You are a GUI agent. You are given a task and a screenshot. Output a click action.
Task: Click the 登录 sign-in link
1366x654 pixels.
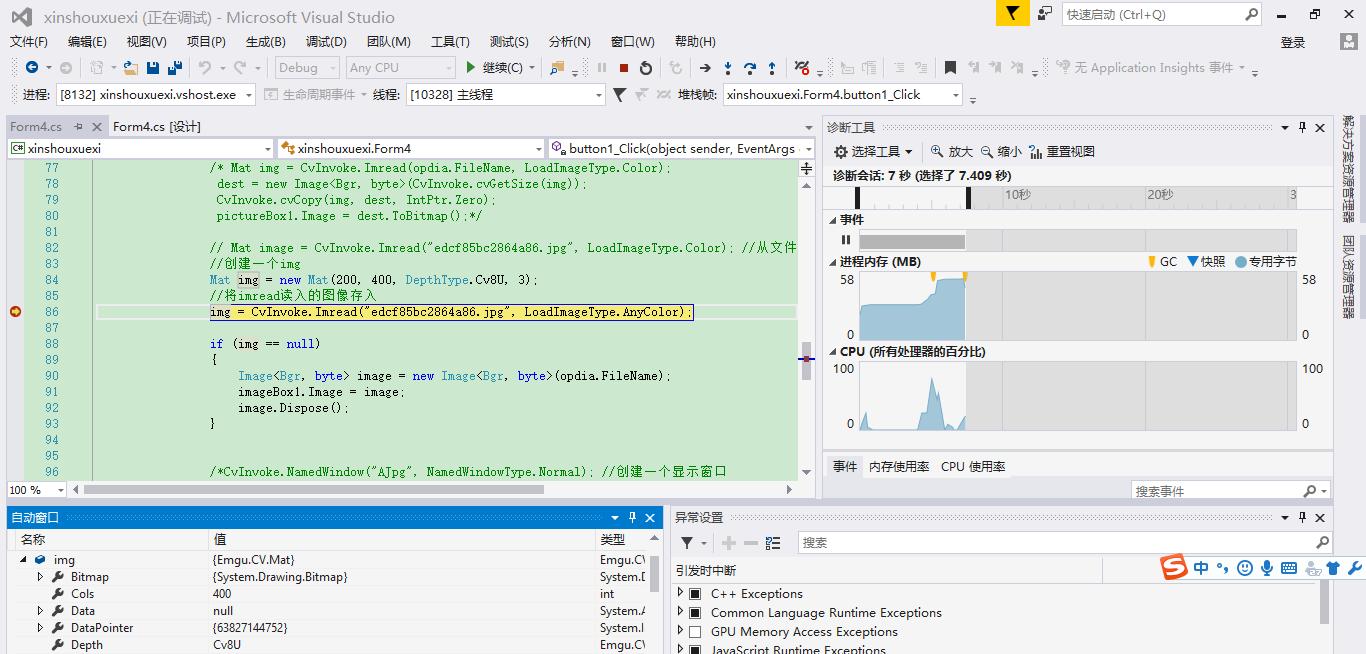pos(1293,42)
